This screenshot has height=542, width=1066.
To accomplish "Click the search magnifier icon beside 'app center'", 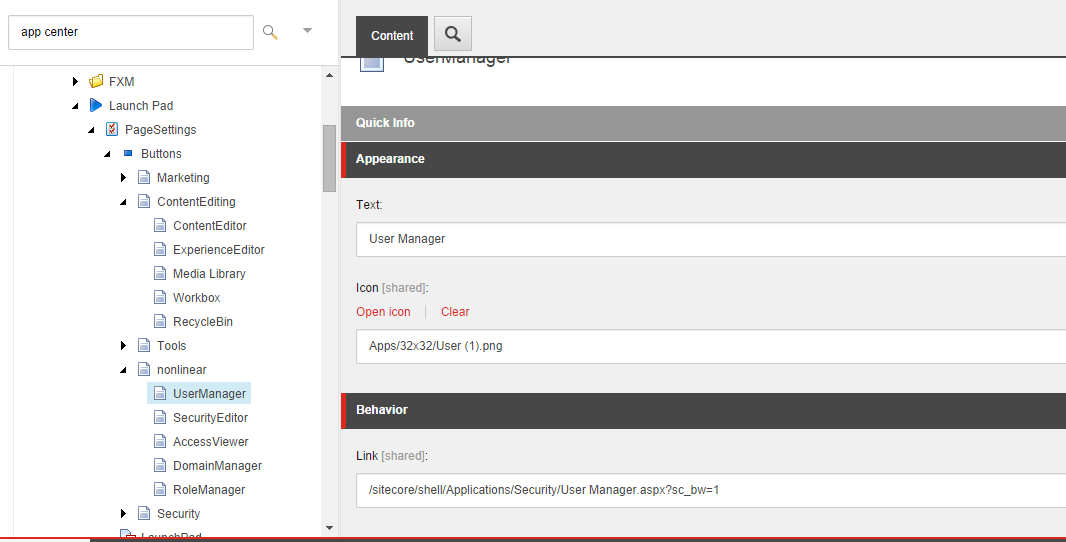I will [271, 32].
